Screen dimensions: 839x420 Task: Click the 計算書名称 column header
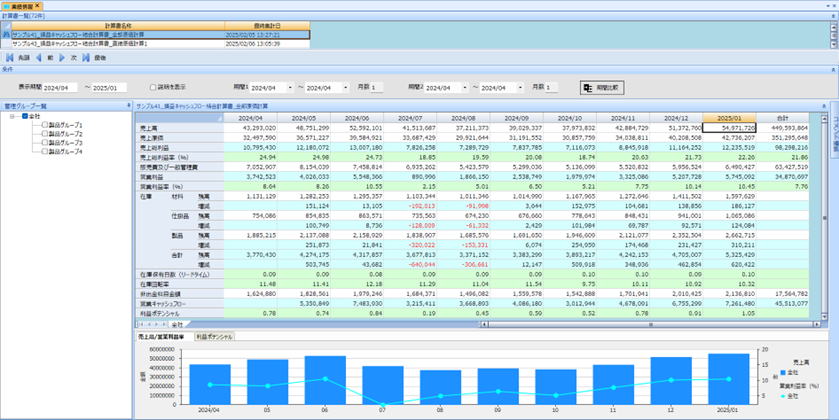pyautogui.click(x=118, y=25)
